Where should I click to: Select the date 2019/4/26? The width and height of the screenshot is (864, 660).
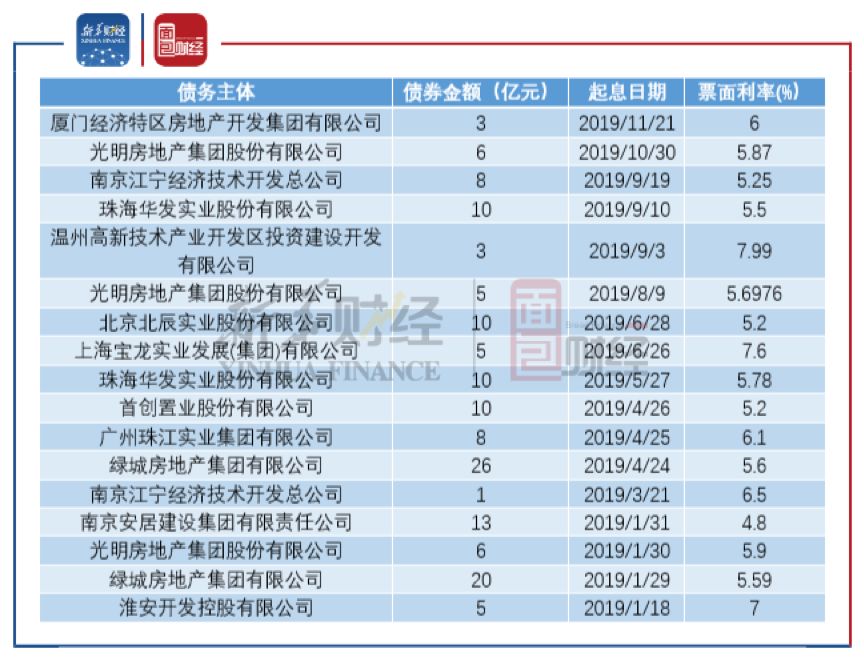click(x=627, y=408)
